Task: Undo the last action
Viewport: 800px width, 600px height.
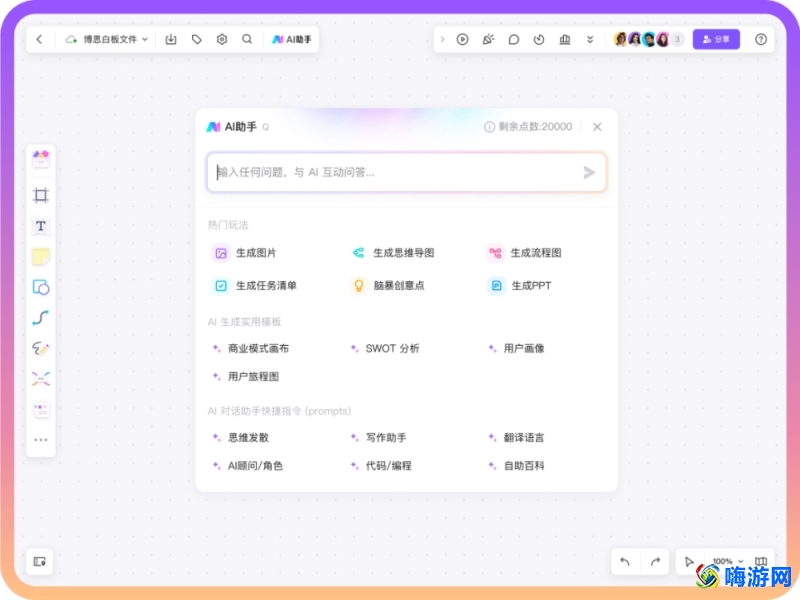Action: [625, 562]
